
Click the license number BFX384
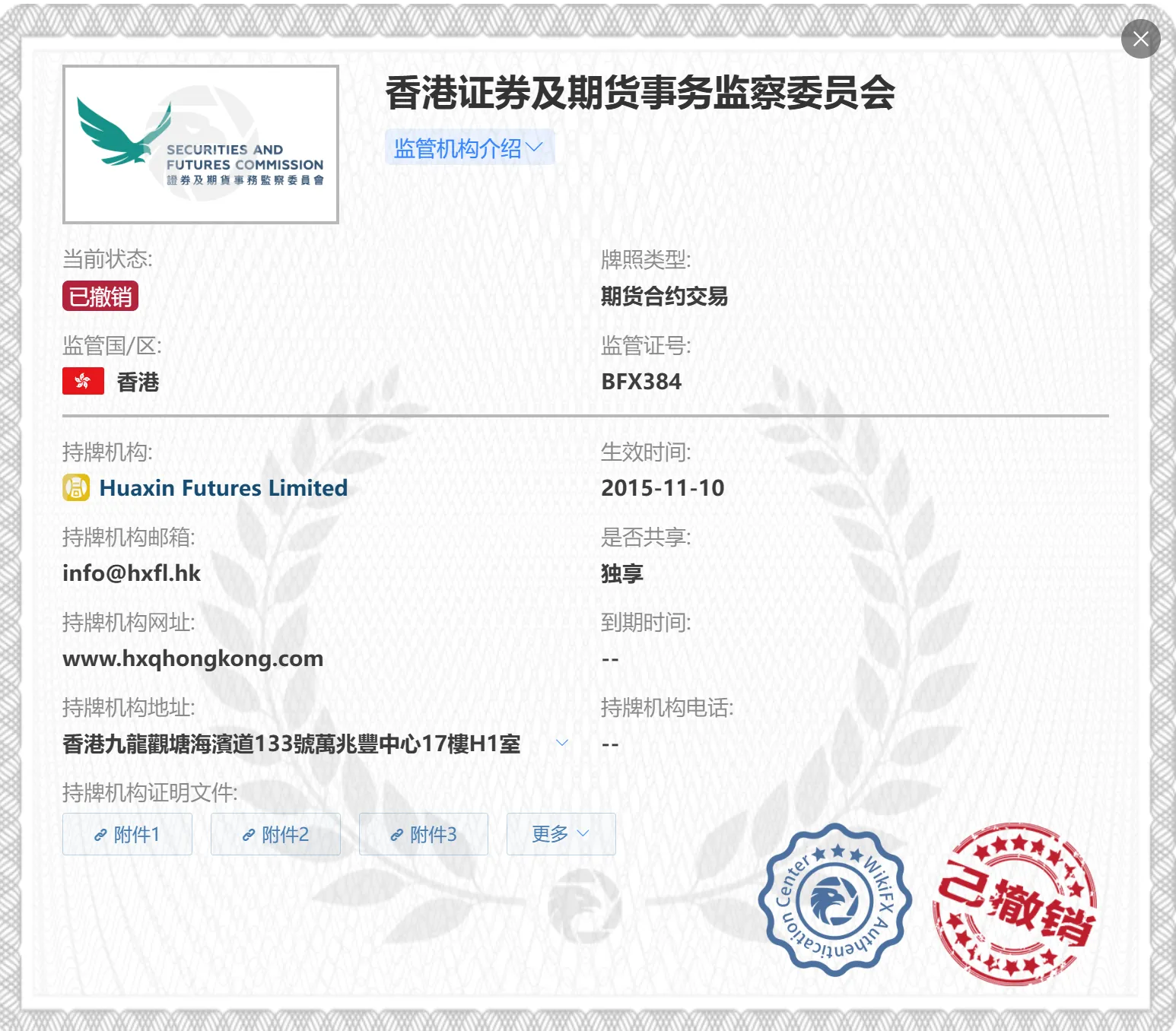(x=641, y=382)
